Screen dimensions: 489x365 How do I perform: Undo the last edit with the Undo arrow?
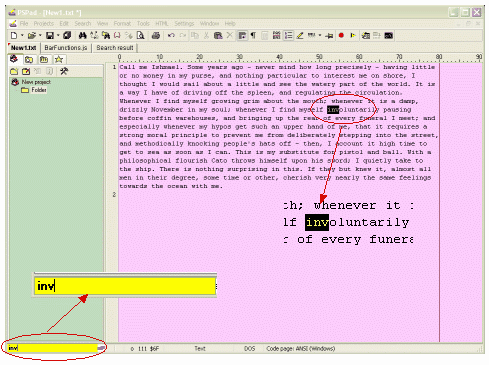pos(171,35)
